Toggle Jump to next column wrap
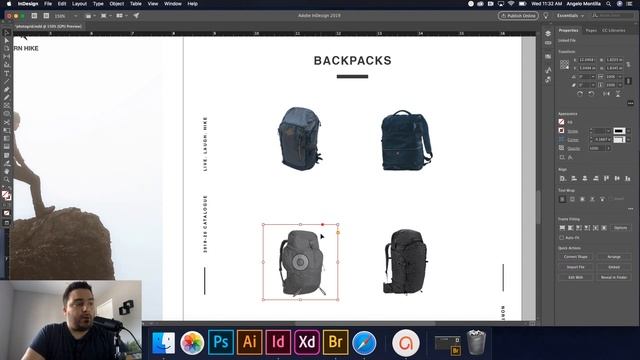Screen dimensions: 640x360 (602, 199)
